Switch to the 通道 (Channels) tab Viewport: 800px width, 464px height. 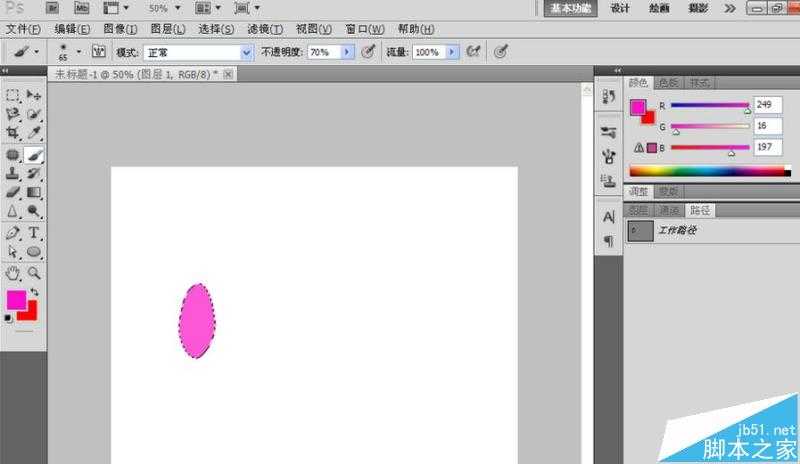pyautogui.click(x=667, y=210)
